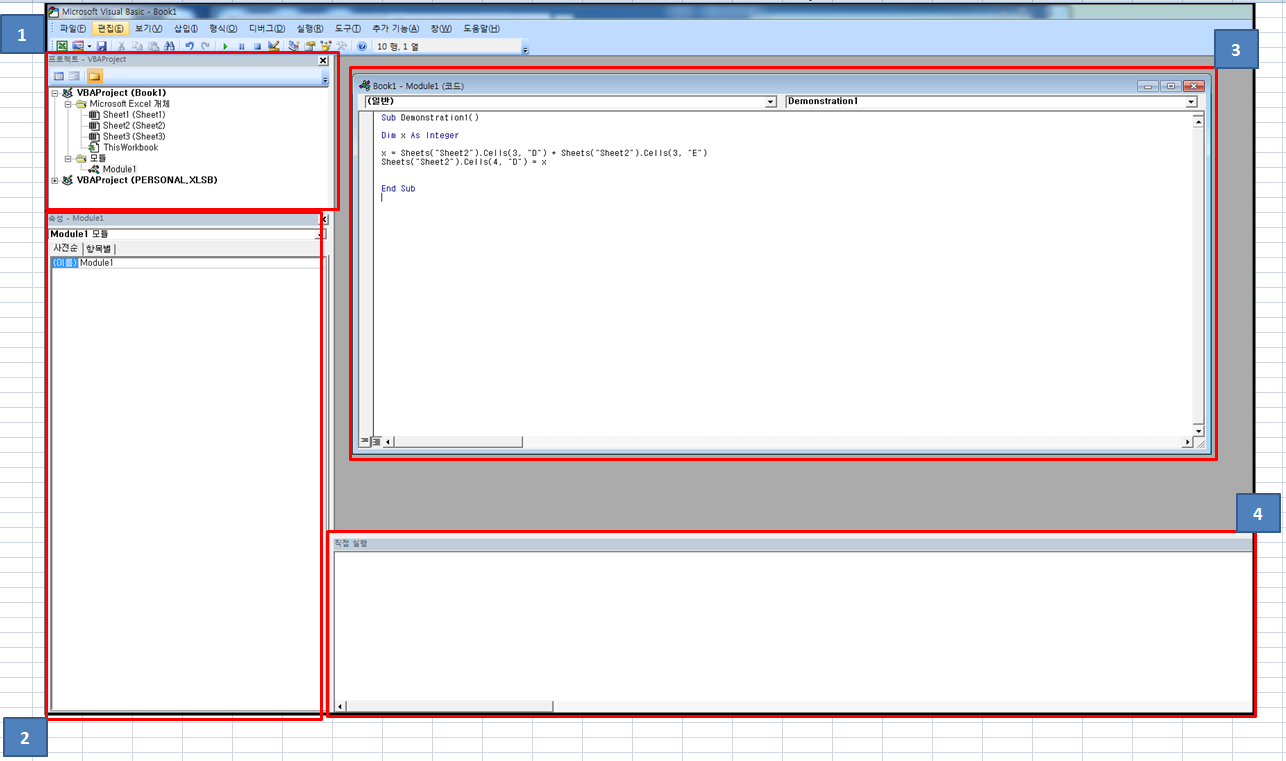The width and height of the screenshot is (1286, 761).
Task: Open the Toolbox toolbar icon
Action: coord(342,46)
